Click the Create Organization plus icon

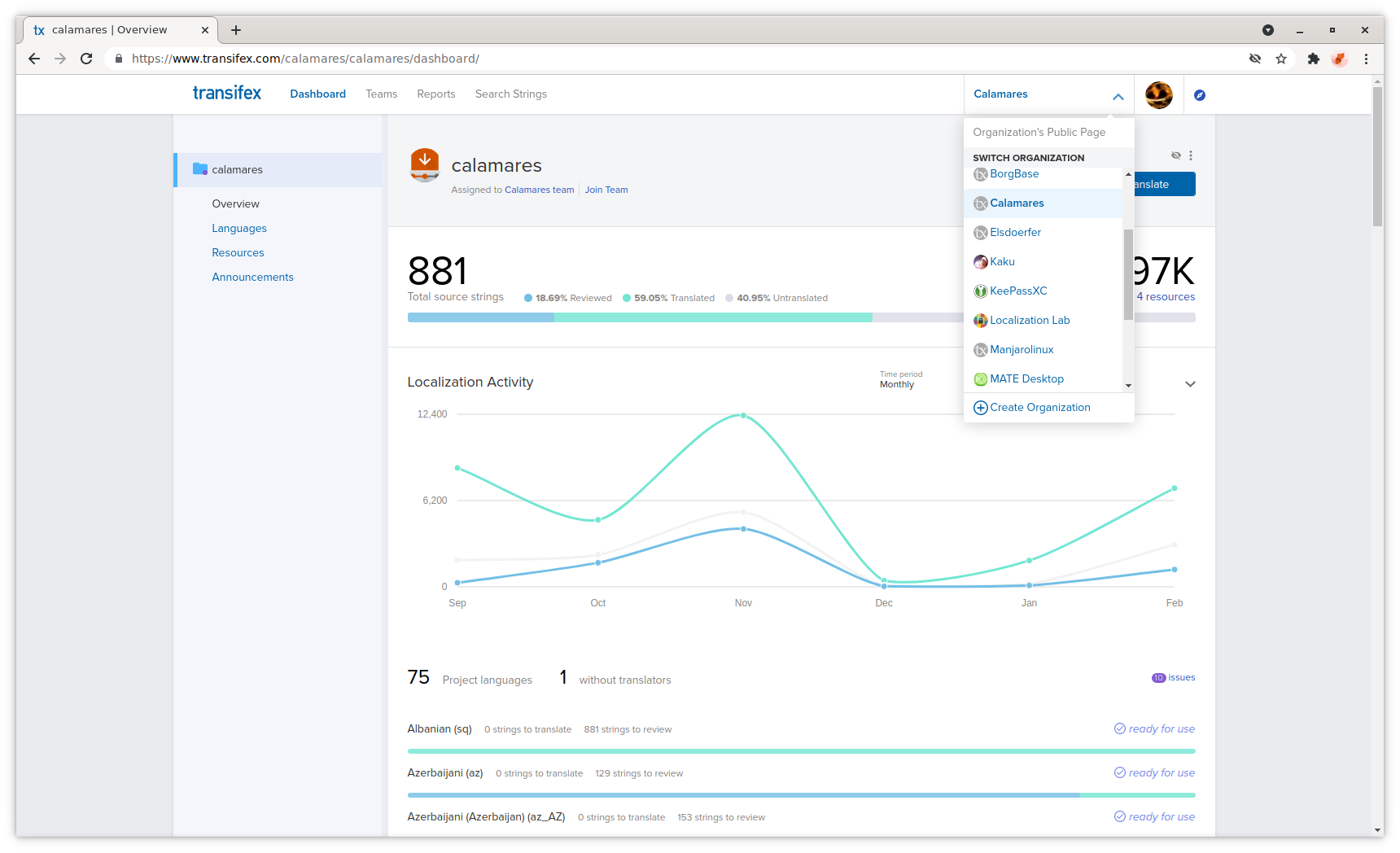point(981,408)
